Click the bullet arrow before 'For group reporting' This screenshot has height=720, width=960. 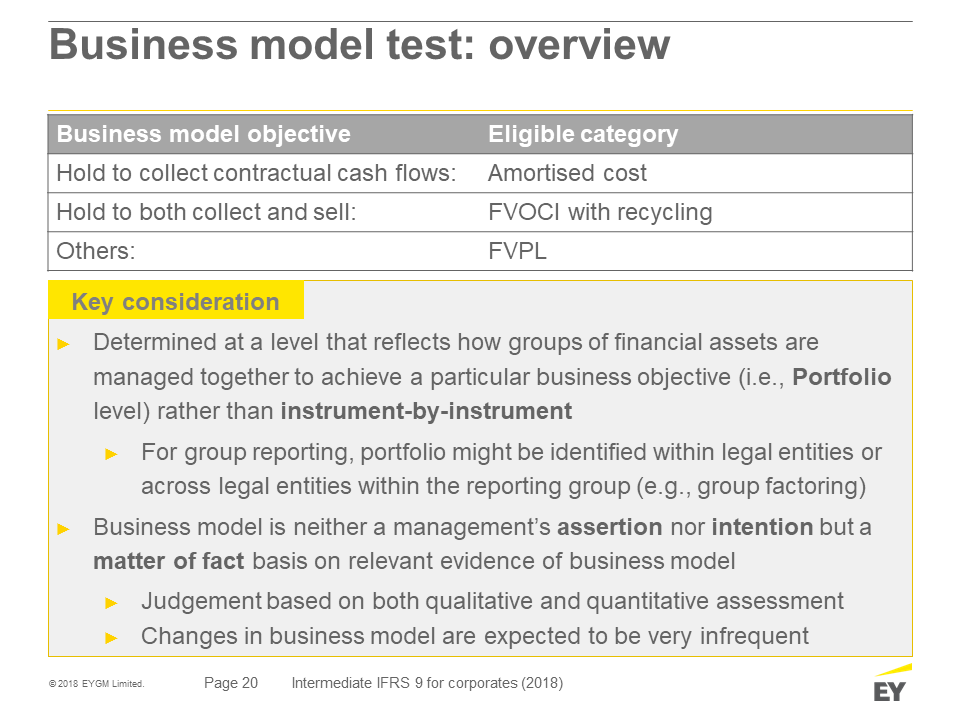click(111, 454)
